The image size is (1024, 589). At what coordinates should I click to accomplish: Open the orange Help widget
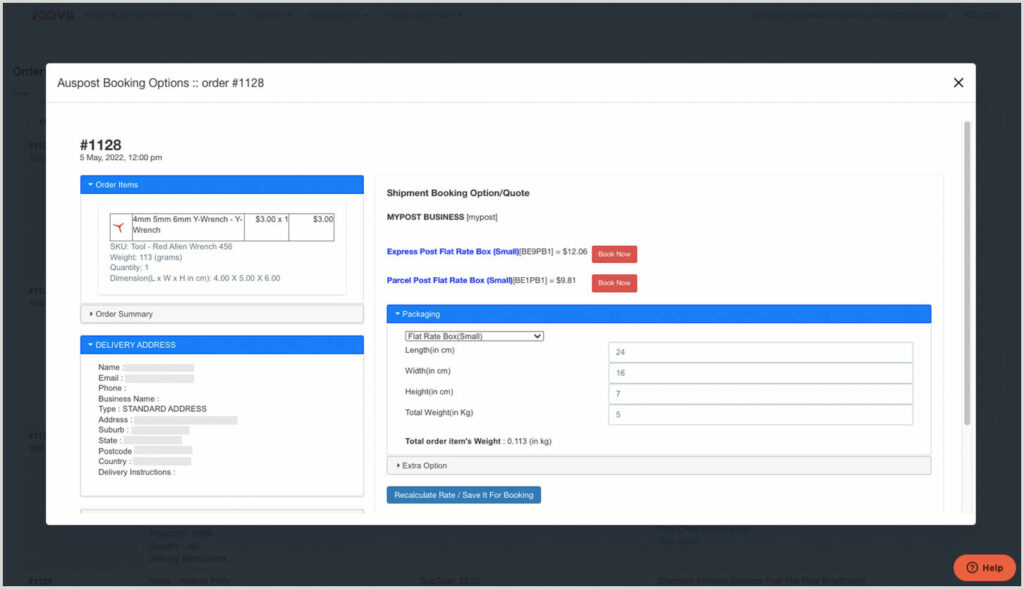tap(984, 567)
